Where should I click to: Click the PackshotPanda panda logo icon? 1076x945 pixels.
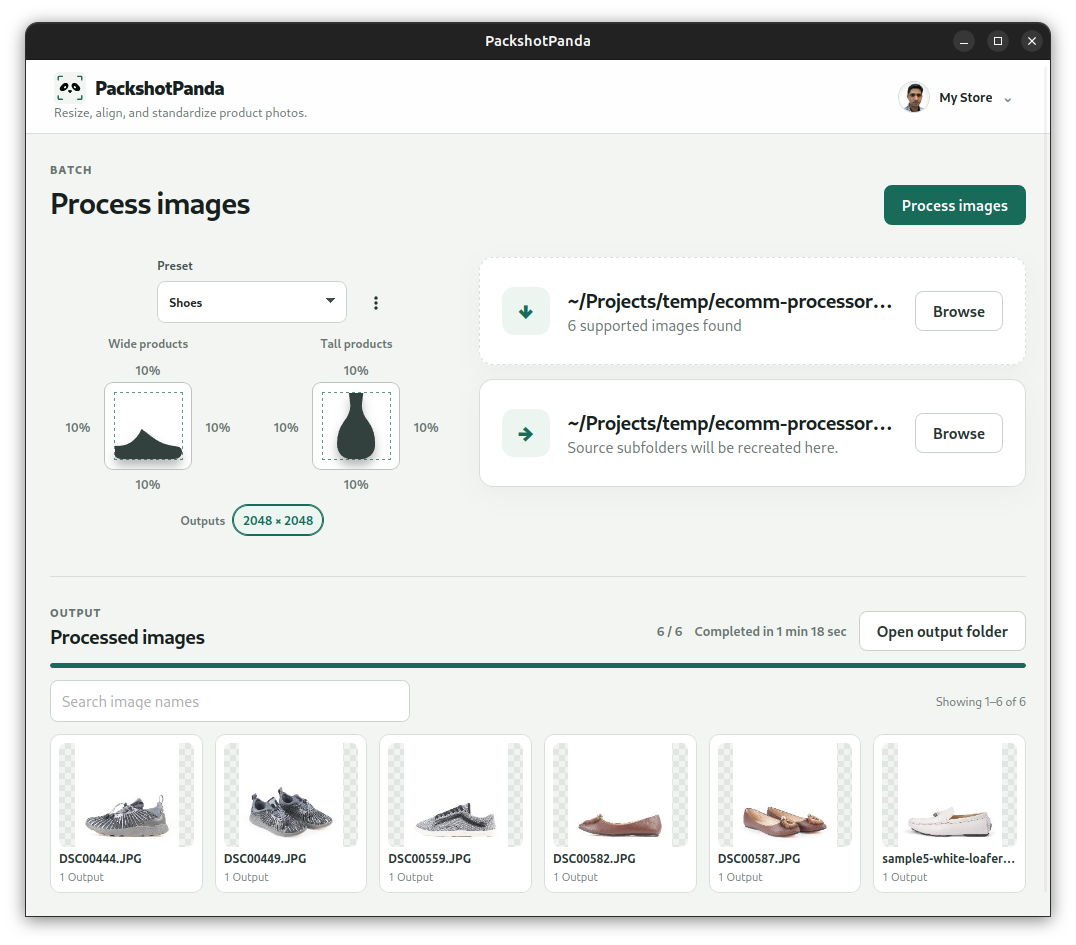tap(69, 88)
